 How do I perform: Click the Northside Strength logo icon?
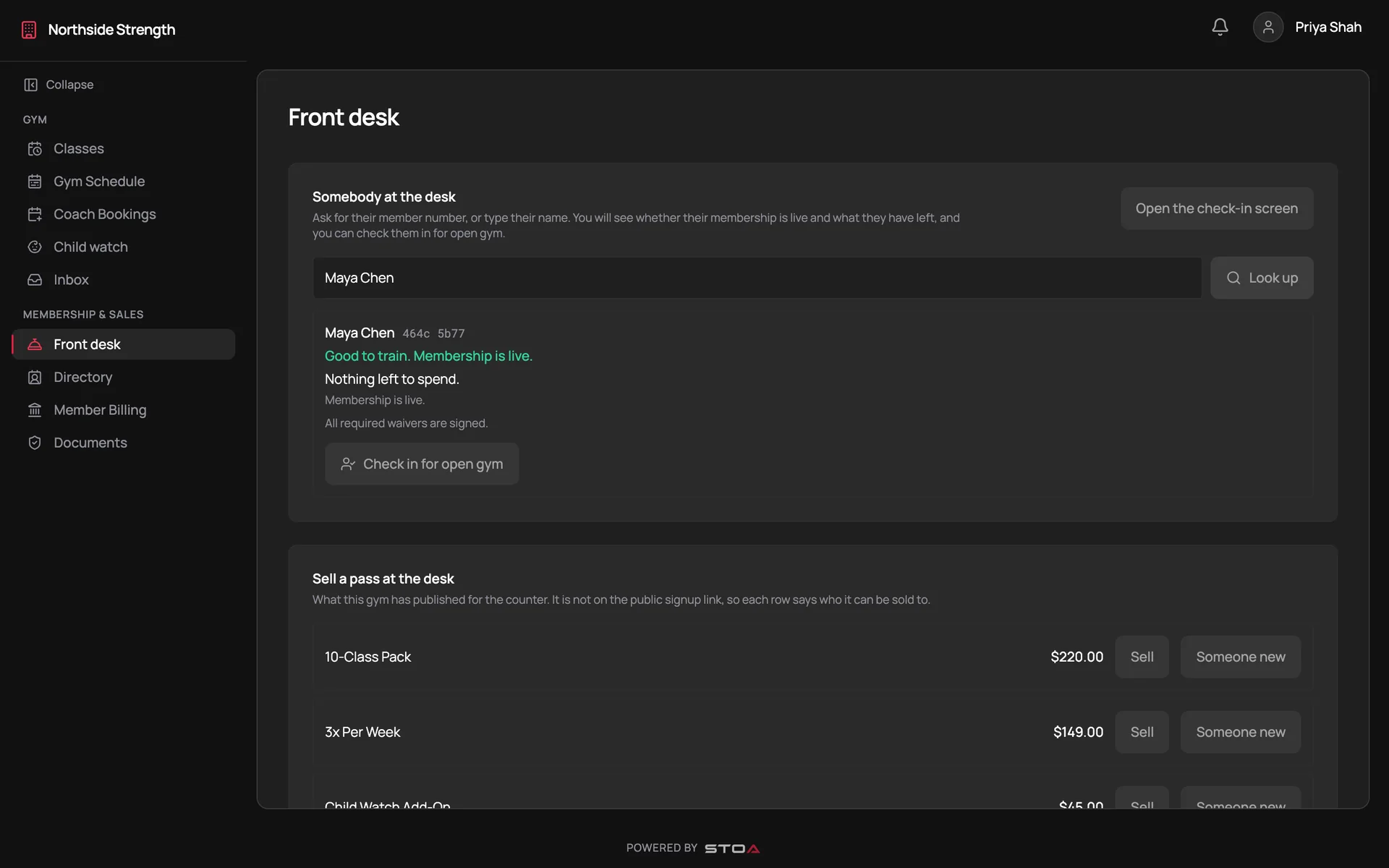29,30
